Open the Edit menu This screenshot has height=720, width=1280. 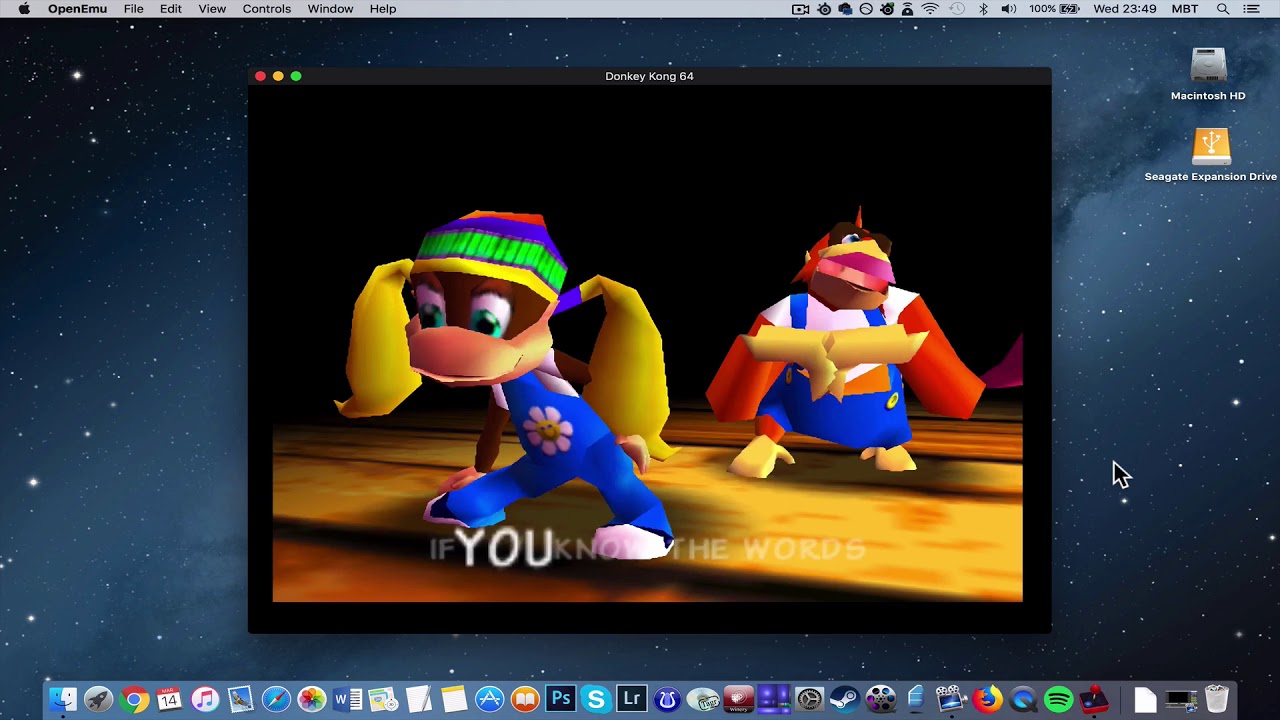point(171,9)
